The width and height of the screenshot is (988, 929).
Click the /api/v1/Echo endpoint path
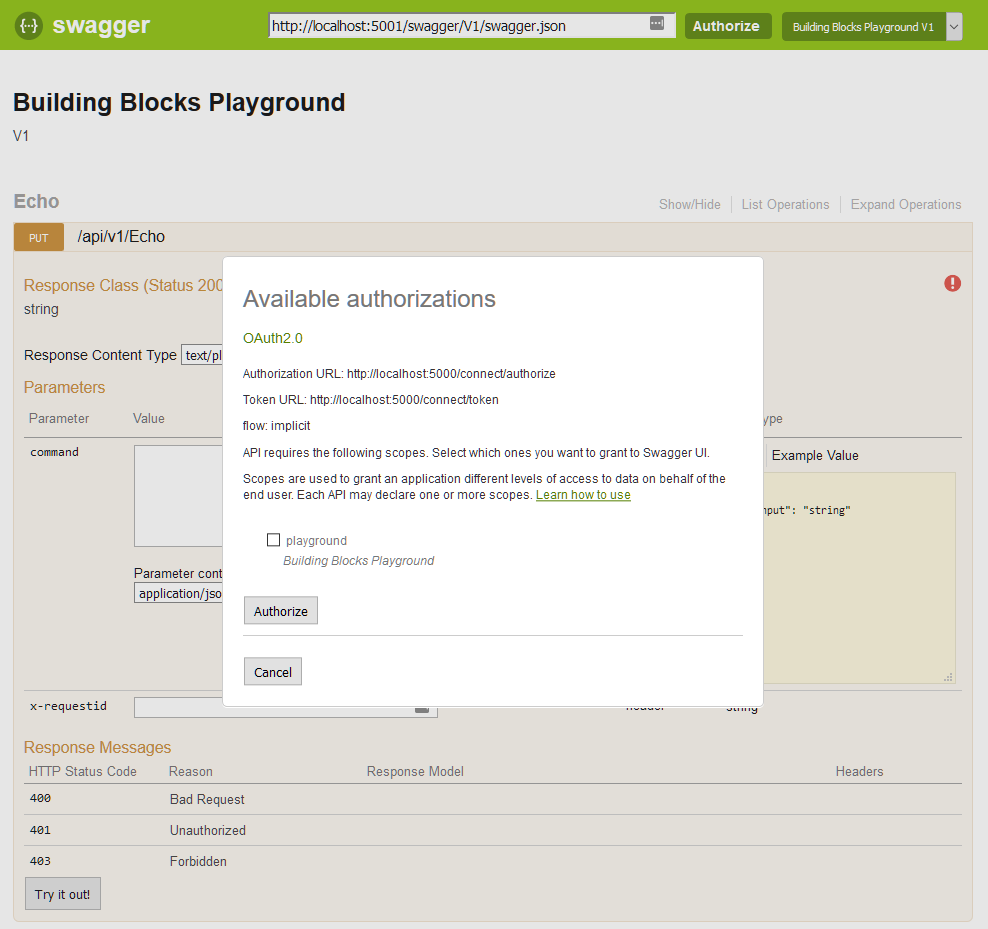click(x=121, y=237)
